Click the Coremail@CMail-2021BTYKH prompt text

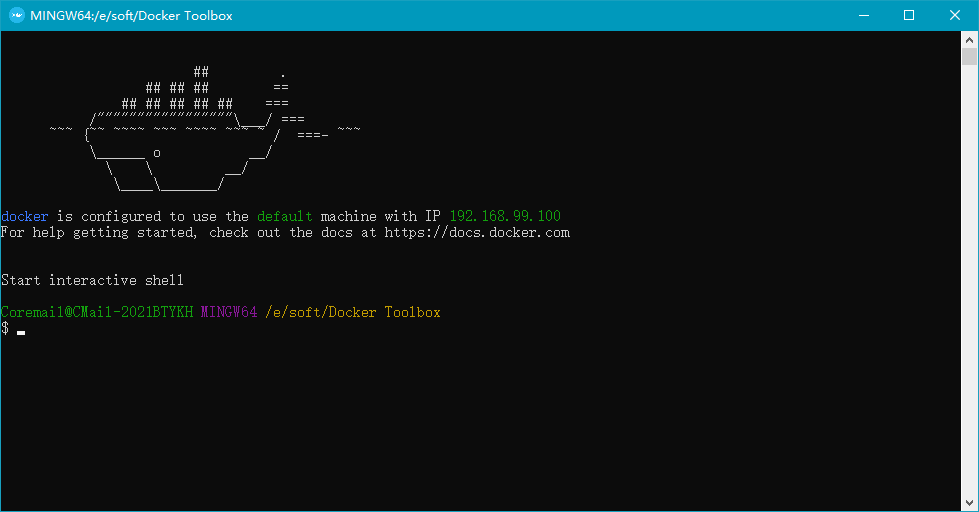(97, 312)
